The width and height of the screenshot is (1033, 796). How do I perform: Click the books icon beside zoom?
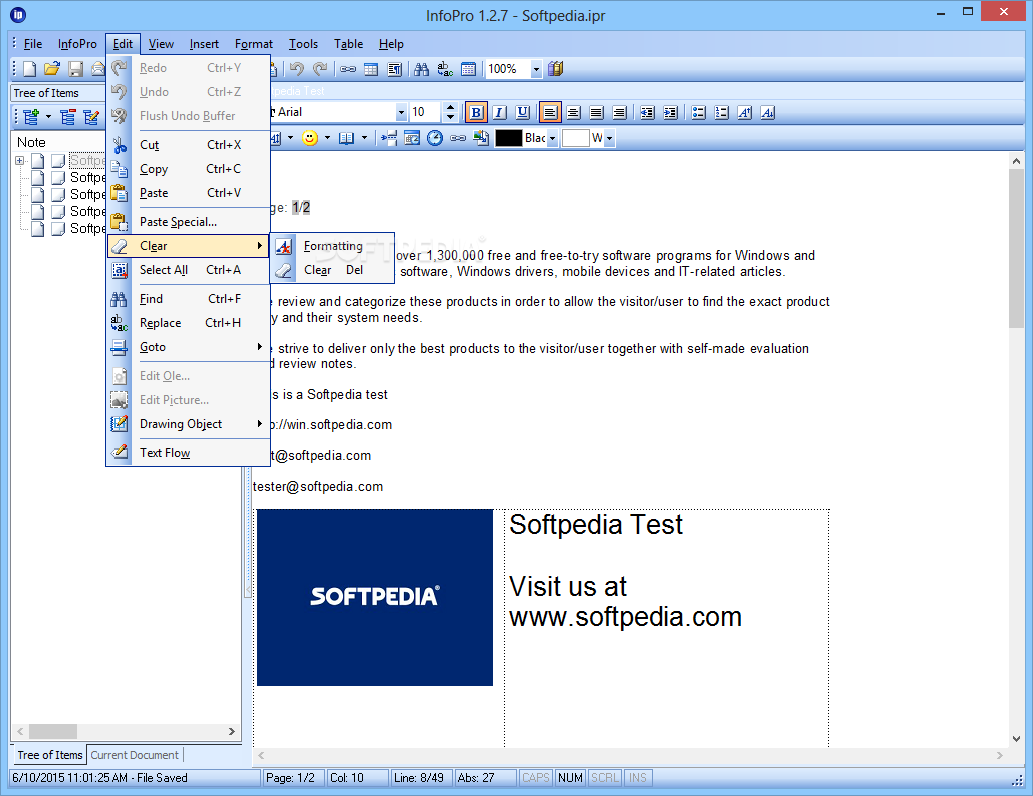click(x=556, y=69)
